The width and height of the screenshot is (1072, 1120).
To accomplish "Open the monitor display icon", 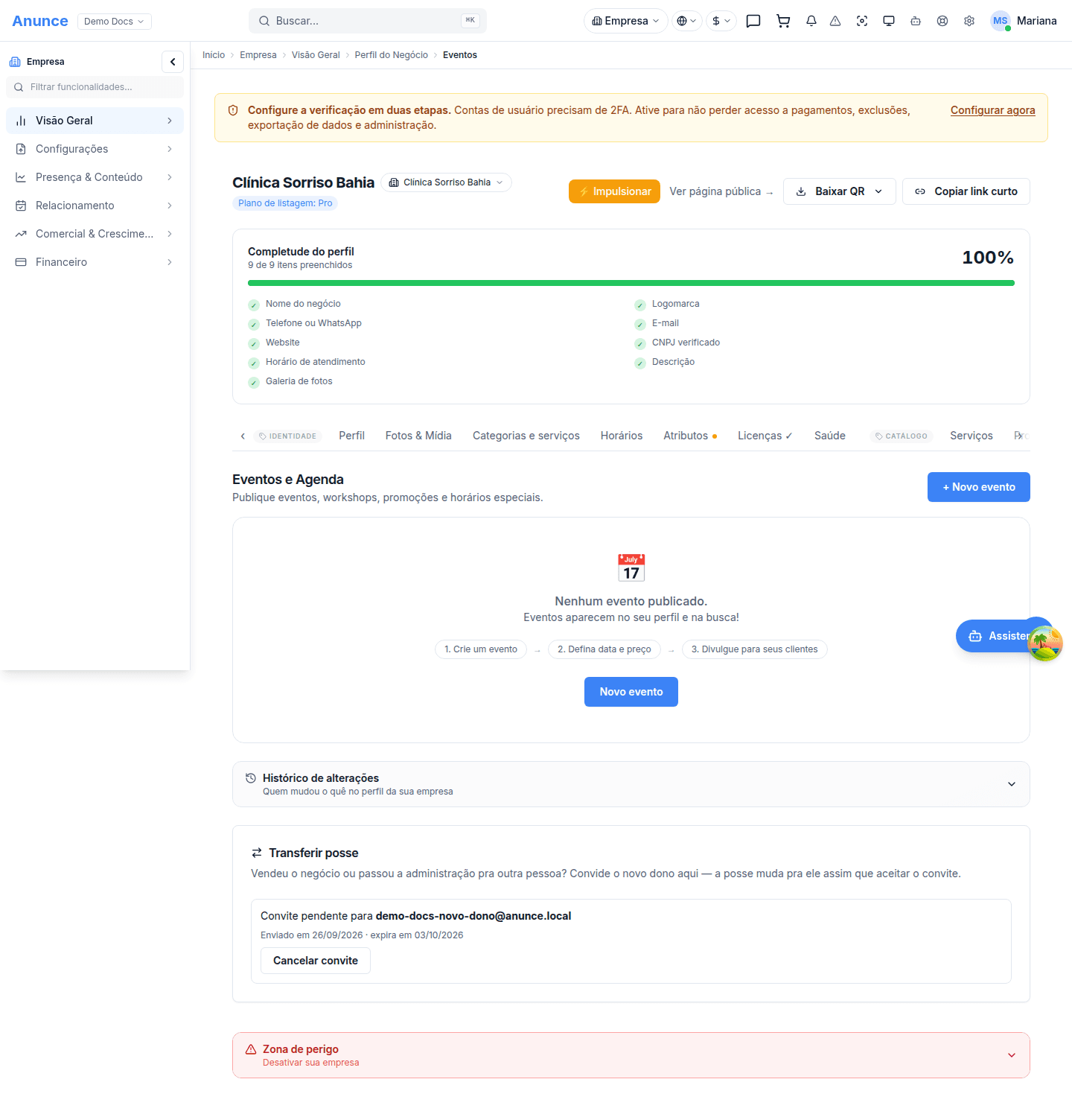I will 889,21.
